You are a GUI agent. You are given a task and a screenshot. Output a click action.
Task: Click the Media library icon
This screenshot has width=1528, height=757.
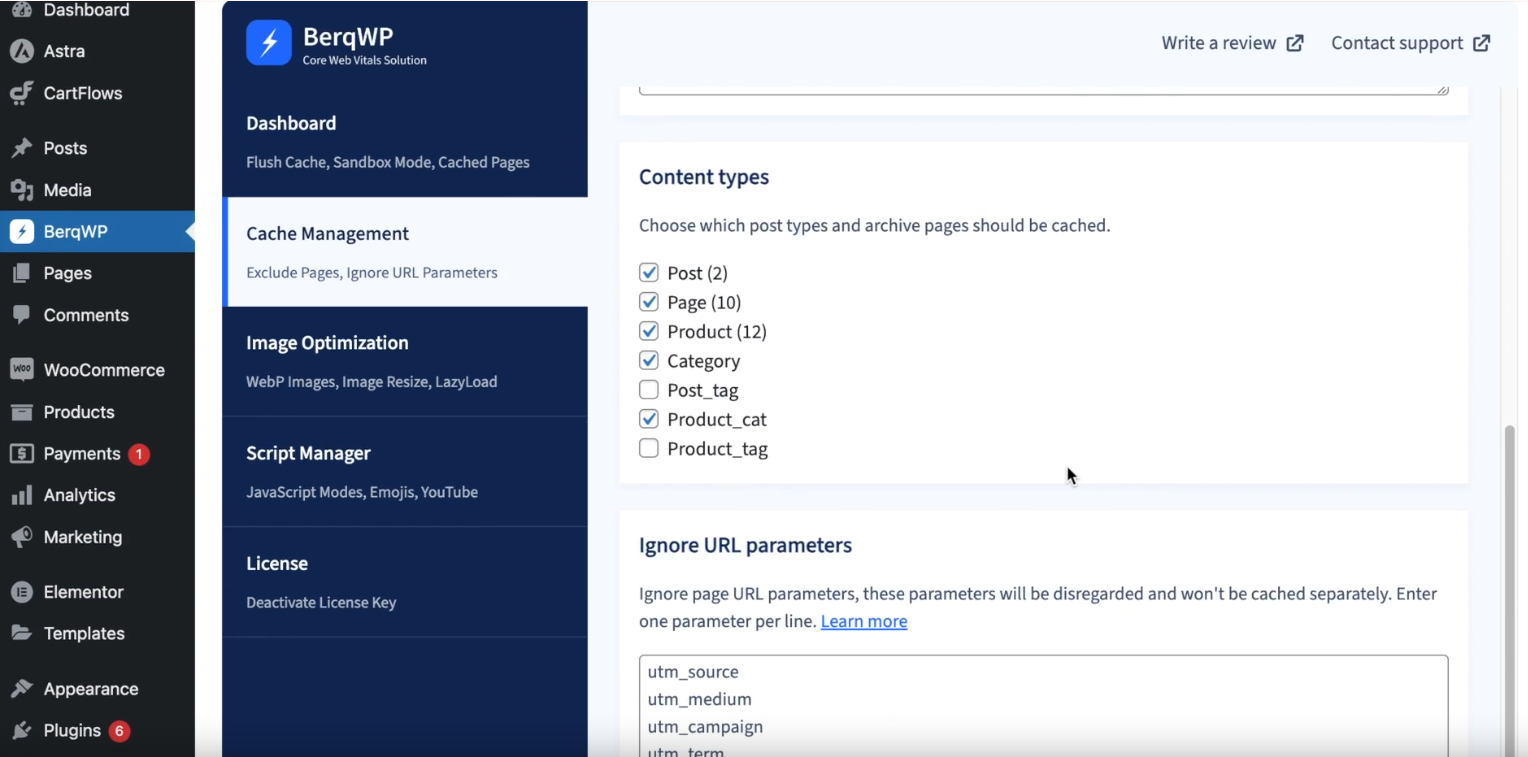(x=21, y=190)
